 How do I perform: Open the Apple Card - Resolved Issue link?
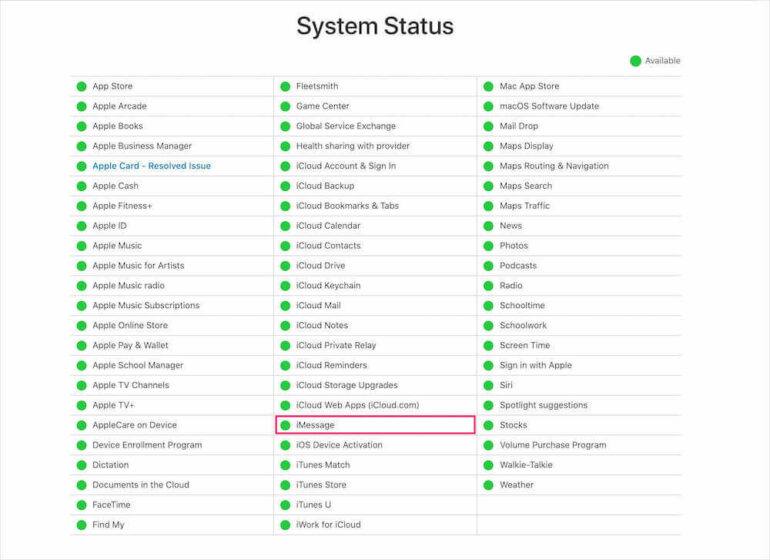[151, 166]
